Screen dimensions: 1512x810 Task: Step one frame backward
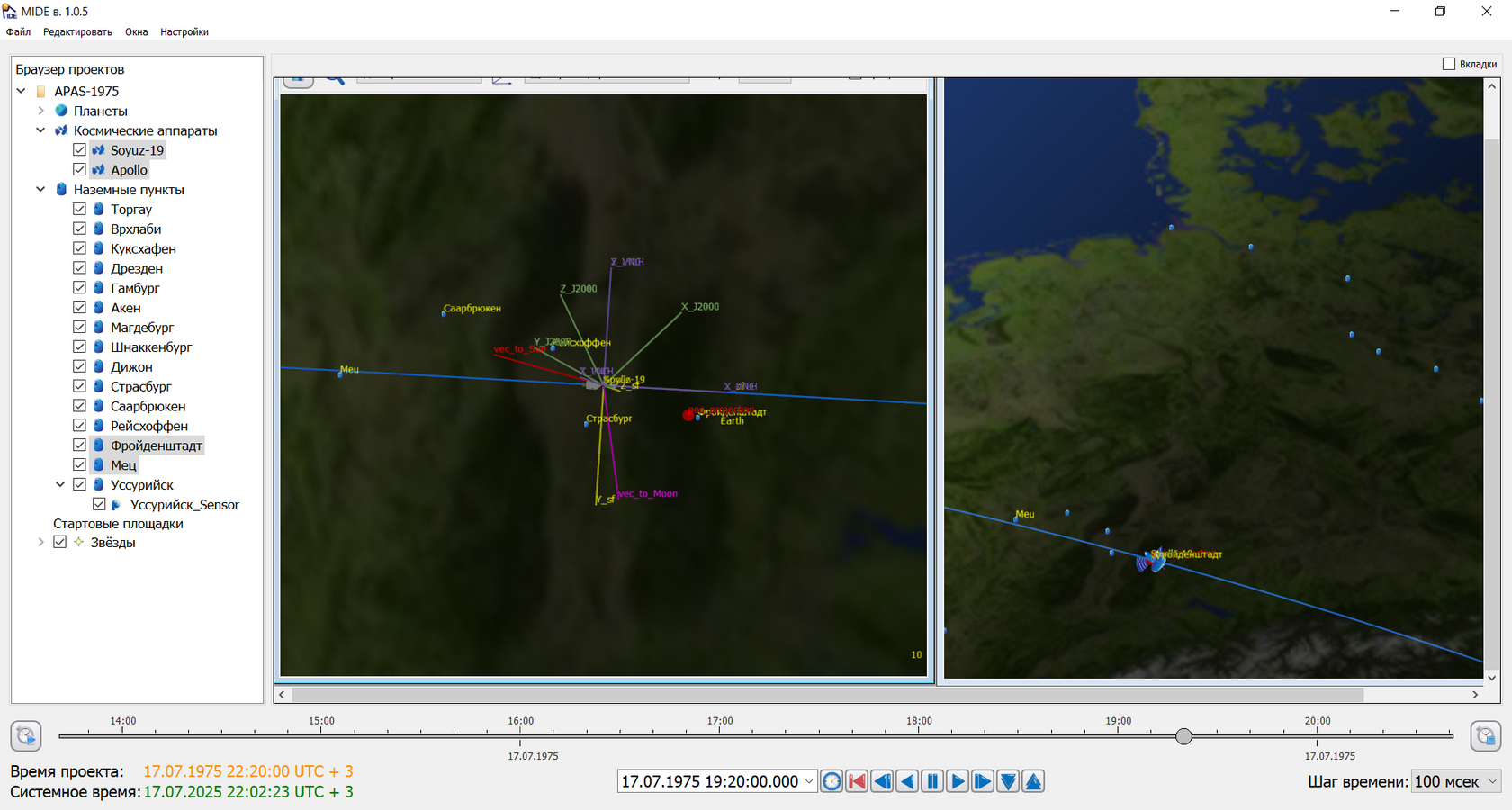click(882, 781)
